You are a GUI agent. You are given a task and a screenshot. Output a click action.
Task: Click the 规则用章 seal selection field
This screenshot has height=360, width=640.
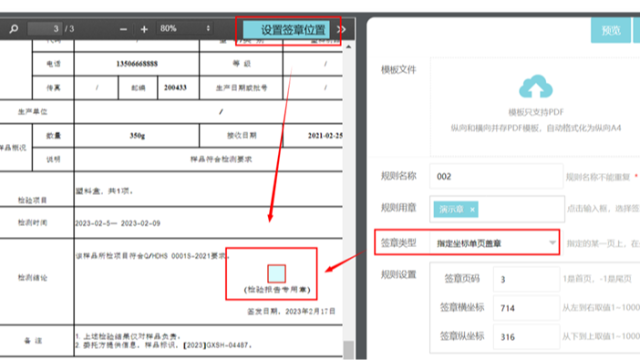pyautogui.click(x=497, y=209)
